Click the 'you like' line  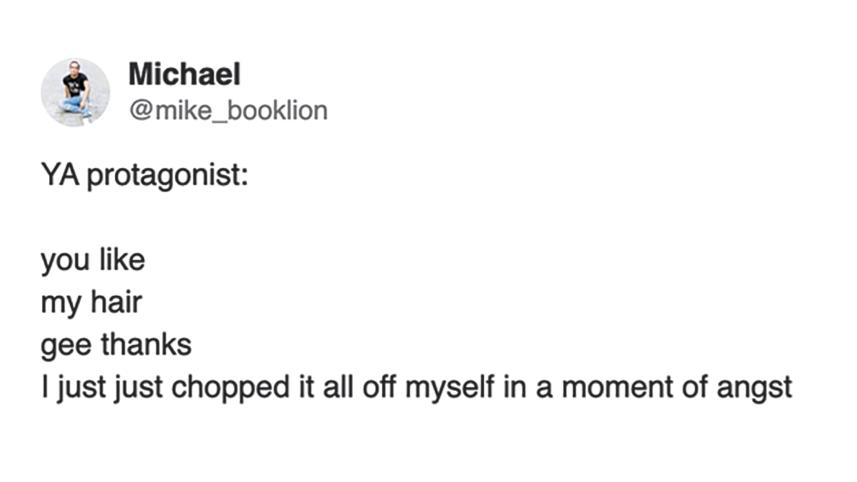pos(93,260)
